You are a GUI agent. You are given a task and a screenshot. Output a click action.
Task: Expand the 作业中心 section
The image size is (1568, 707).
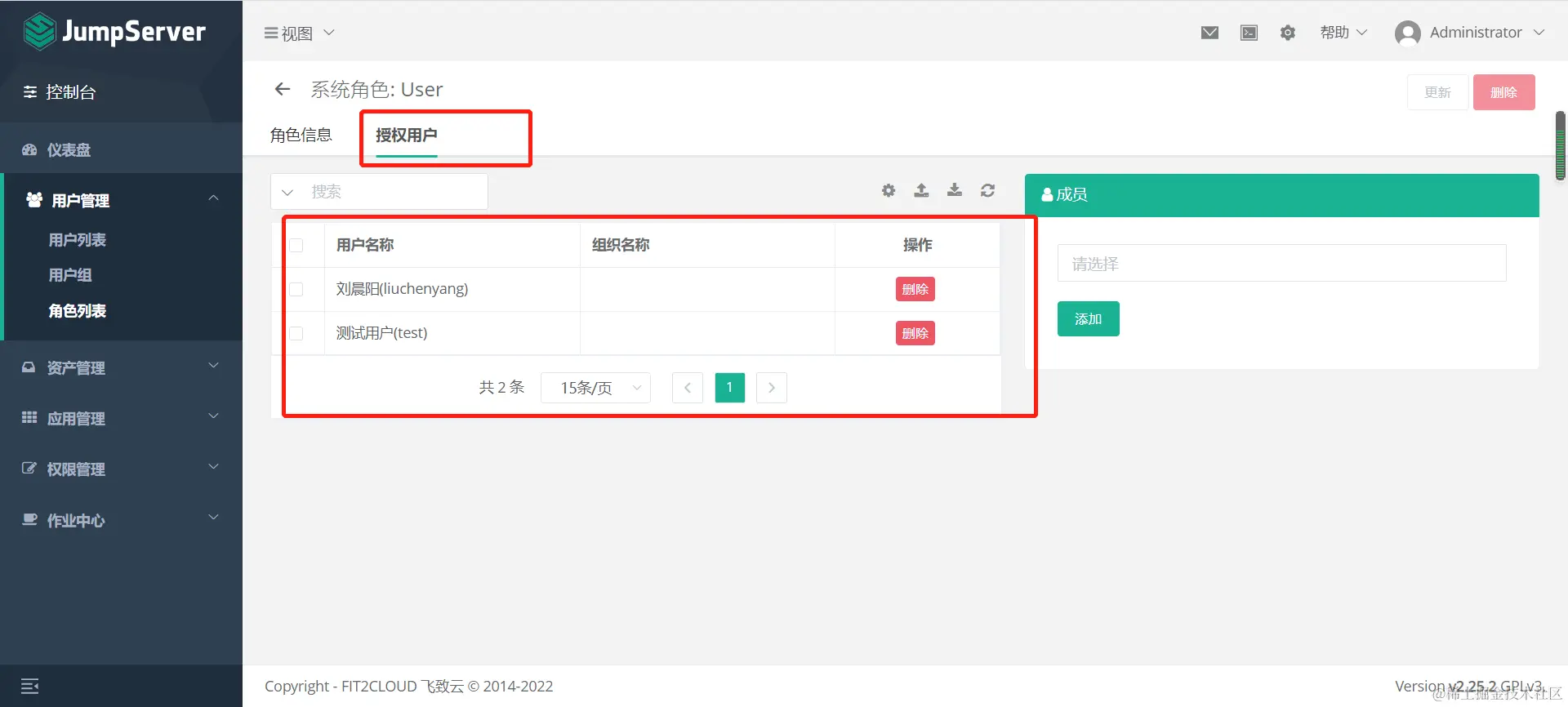click(121, 520)
